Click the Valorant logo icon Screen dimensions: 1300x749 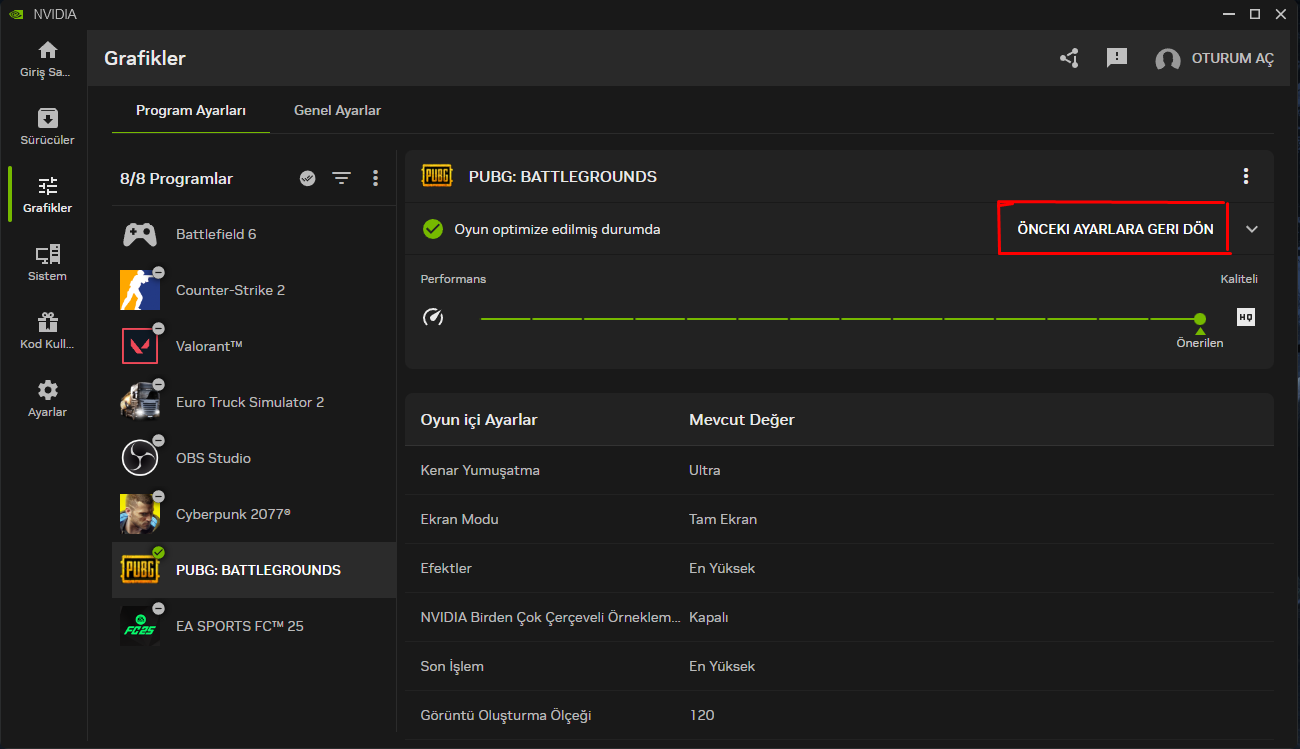[x=140, y=346]
